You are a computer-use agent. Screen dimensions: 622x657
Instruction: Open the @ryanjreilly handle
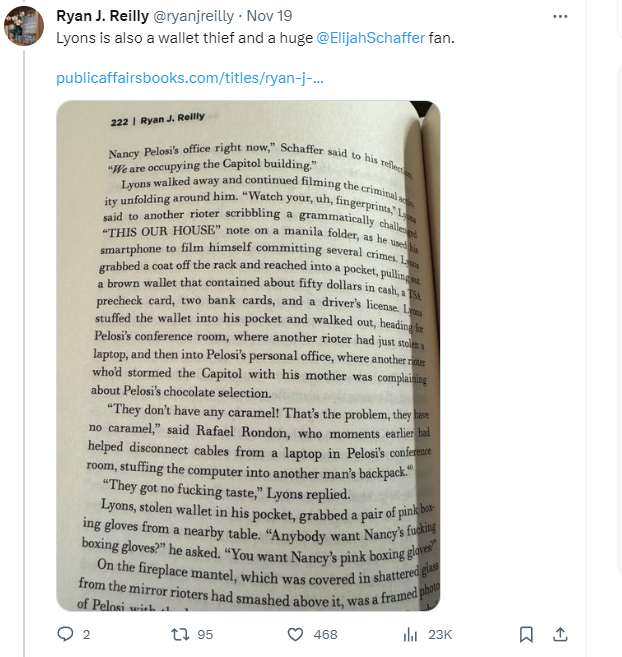pyautogui.click(x=194, y=16)
